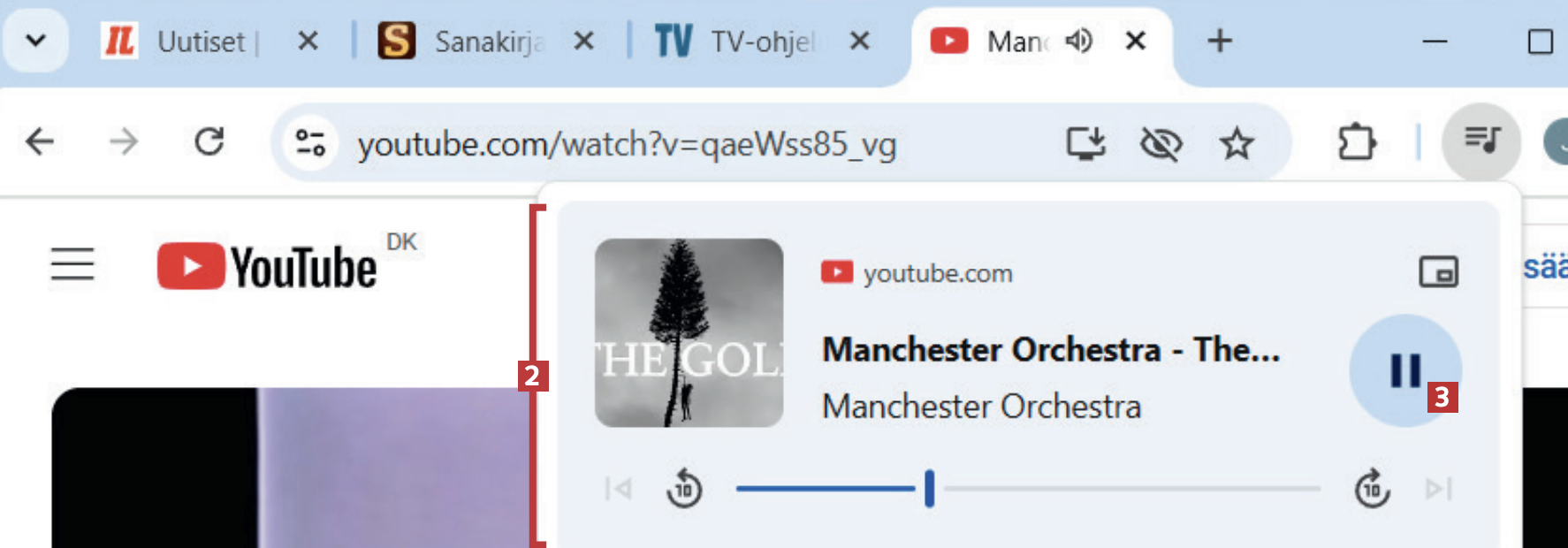1568x548 pixels.
Task: Expand the tab search dropdown chevron
Action: [36, 40]
